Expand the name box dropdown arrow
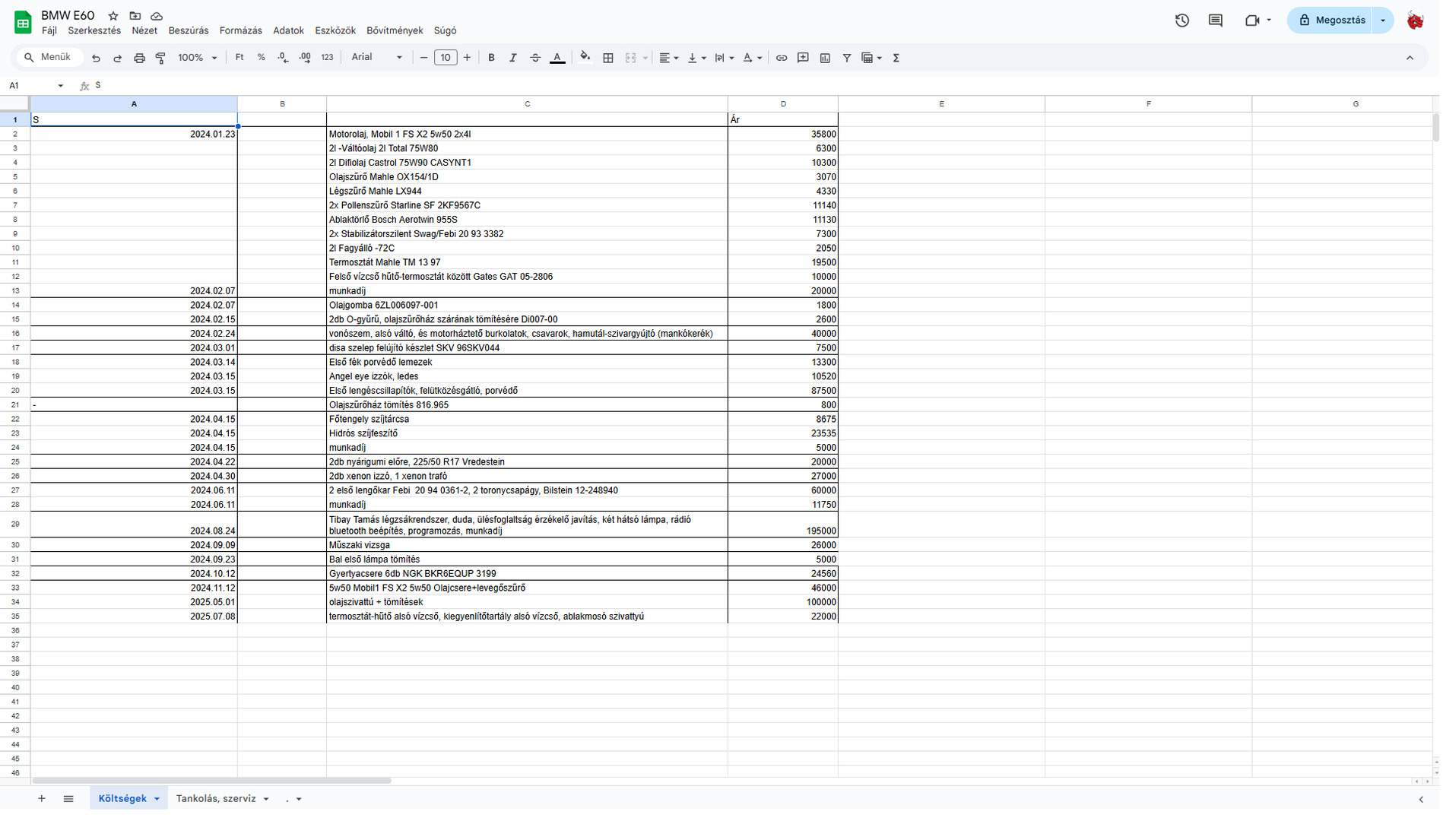The width and height of the screenshot is (1443, 840). 61,86
